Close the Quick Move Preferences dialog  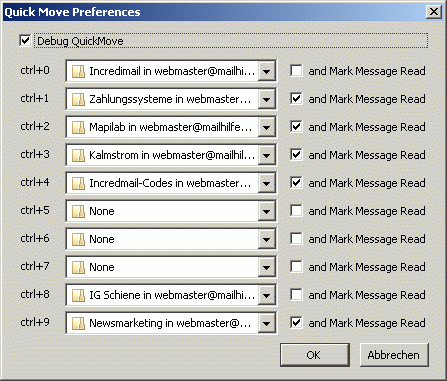434,12
